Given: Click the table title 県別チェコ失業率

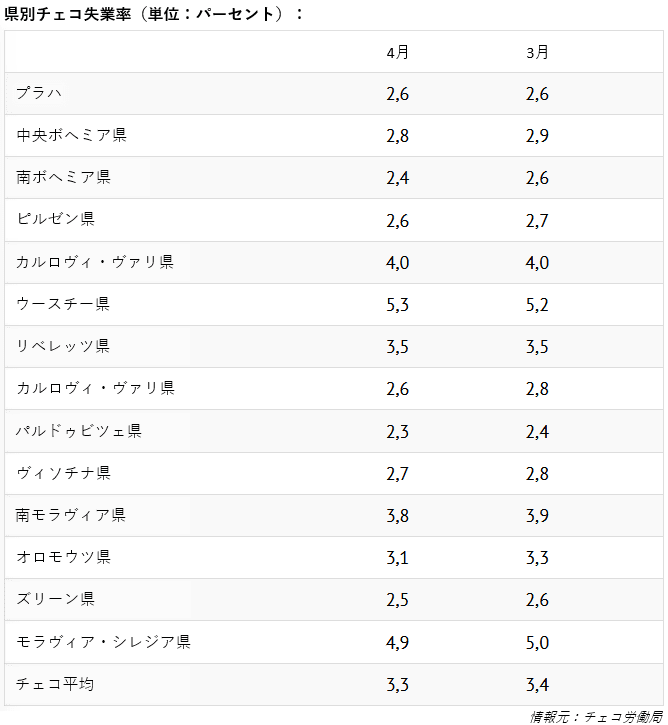Looking at the screenshot, I should 67,14.
